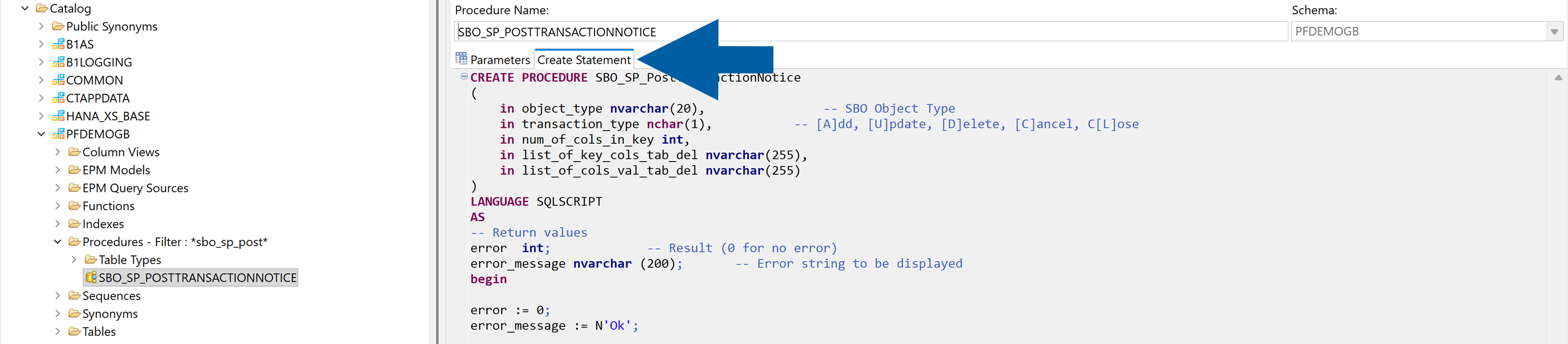
Task: Switch to the Parameters tab
Action: click(493, 60)
